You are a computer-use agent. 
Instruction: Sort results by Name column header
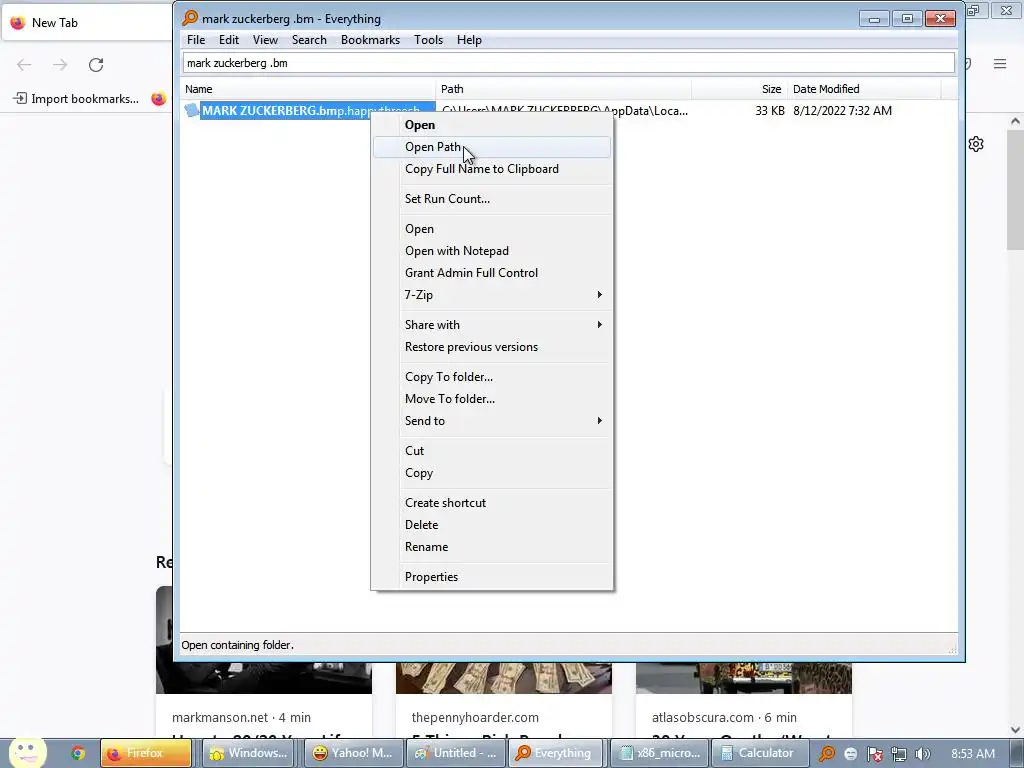308,89
